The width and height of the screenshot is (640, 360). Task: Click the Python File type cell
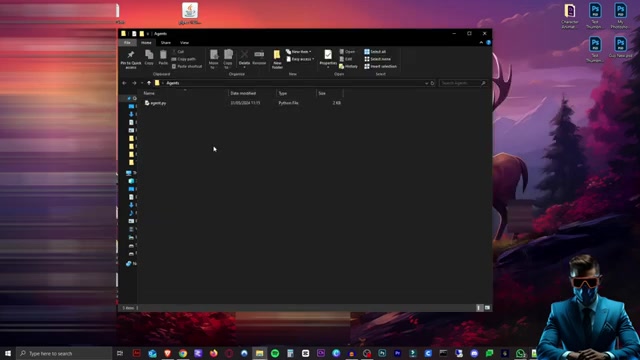click(289, 103)
